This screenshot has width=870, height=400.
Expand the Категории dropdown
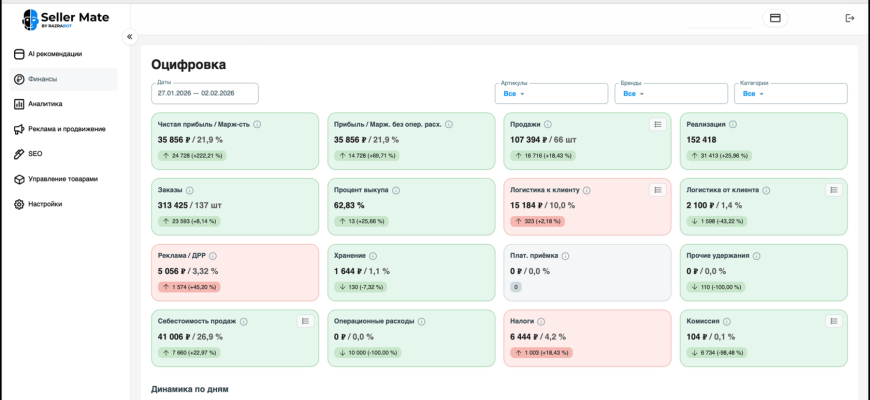click(790, 93)
